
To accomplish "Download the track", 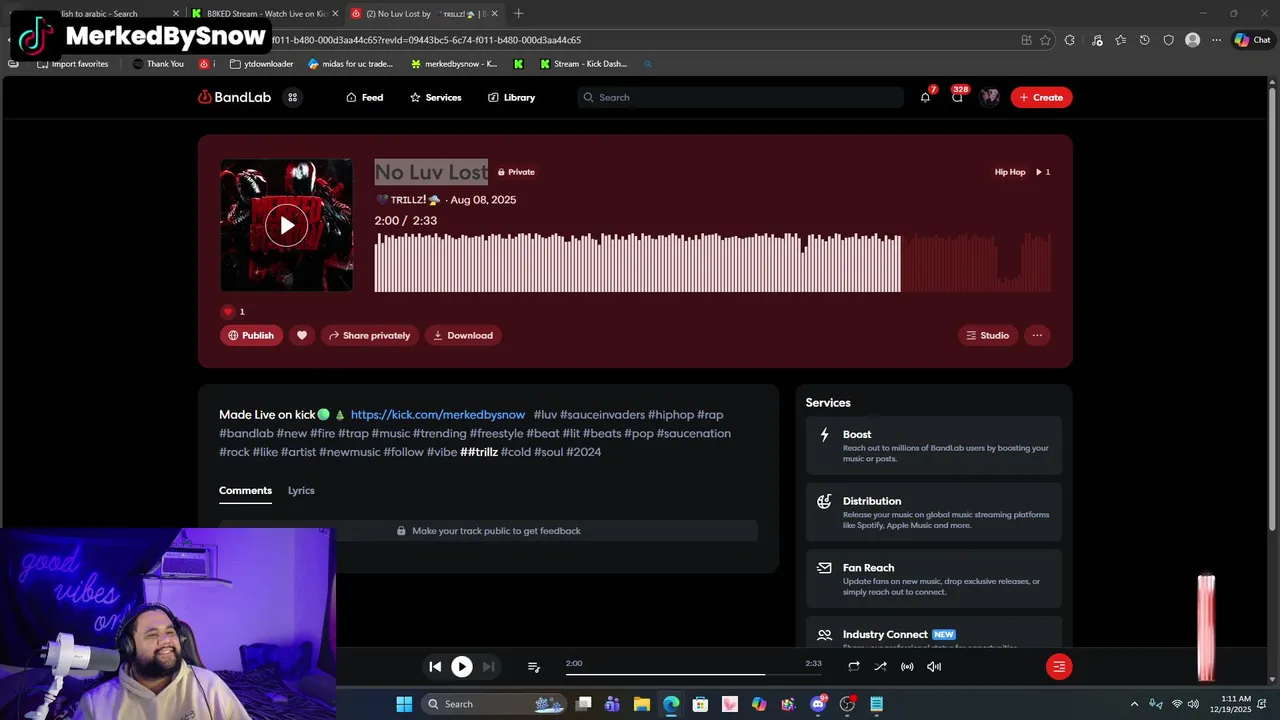I will pyautogui.click(x=463, y=335).
